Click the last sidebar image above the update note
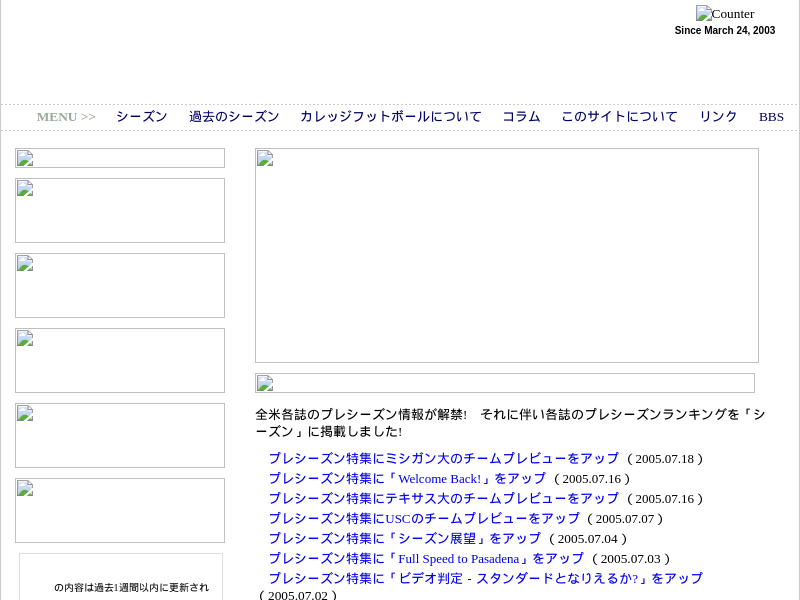The width and height of the screenshot is (800, 600). pos(120,510)
